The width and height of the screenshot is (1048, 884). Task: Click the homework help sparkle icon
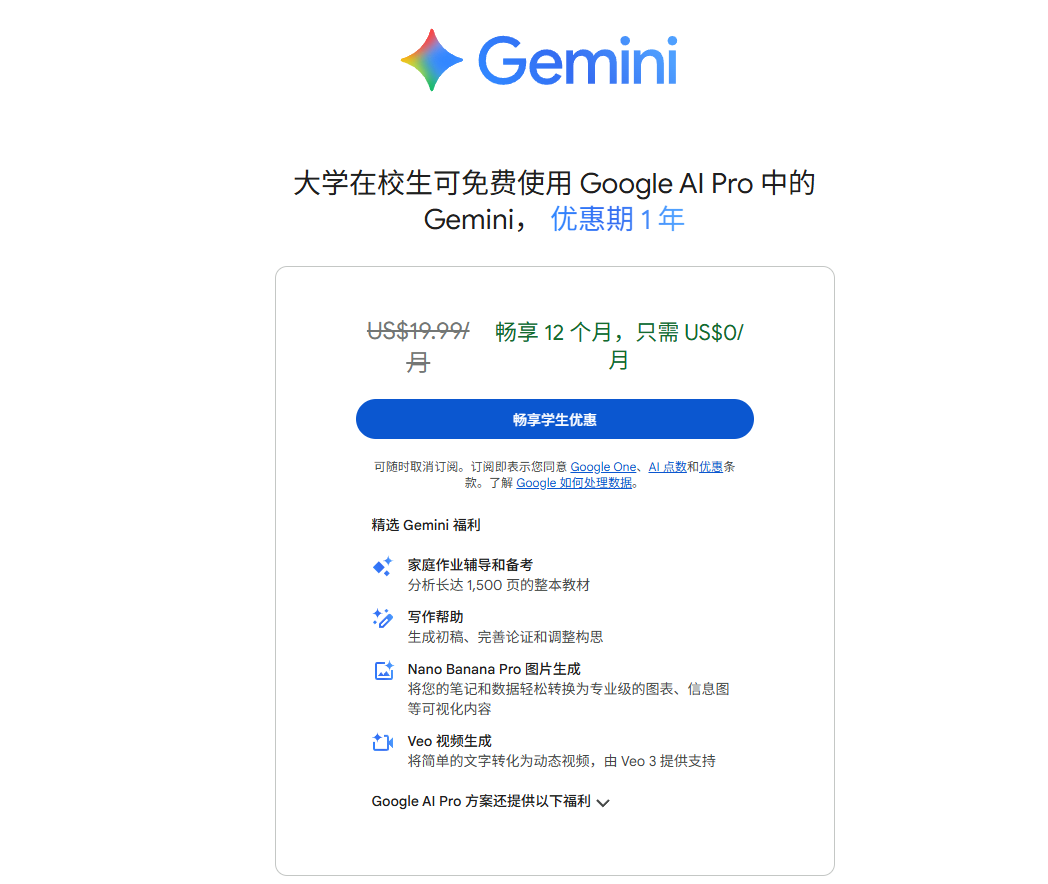pos(383,567)
